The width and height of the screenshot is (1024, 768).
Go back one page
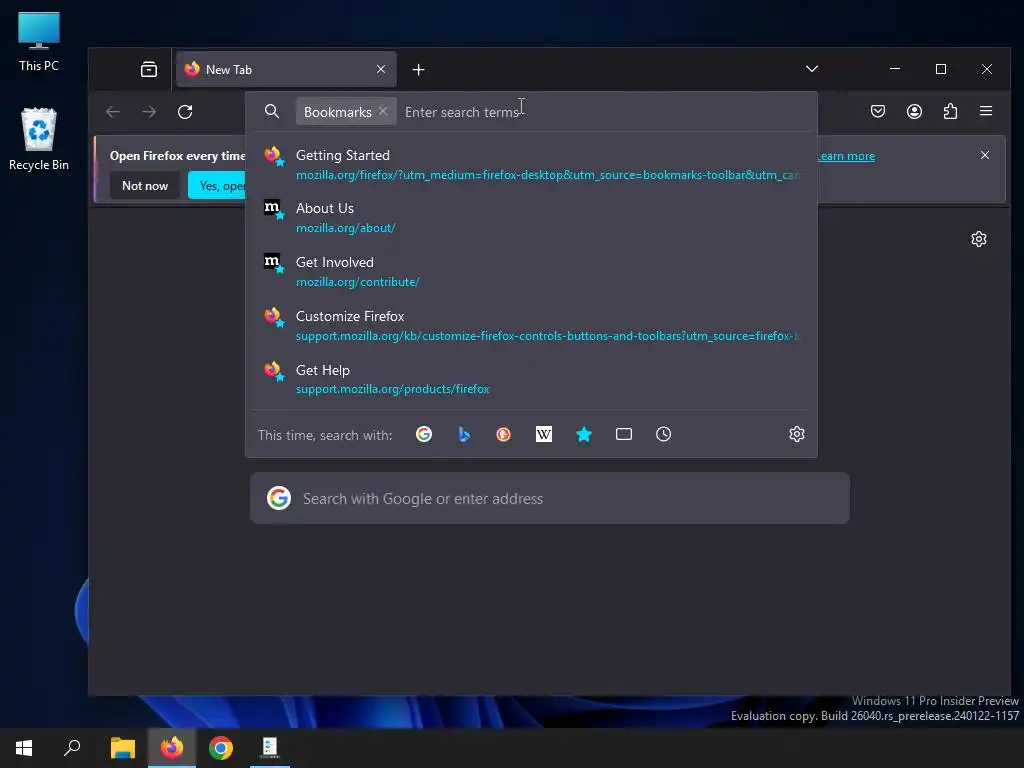(113, 112)
